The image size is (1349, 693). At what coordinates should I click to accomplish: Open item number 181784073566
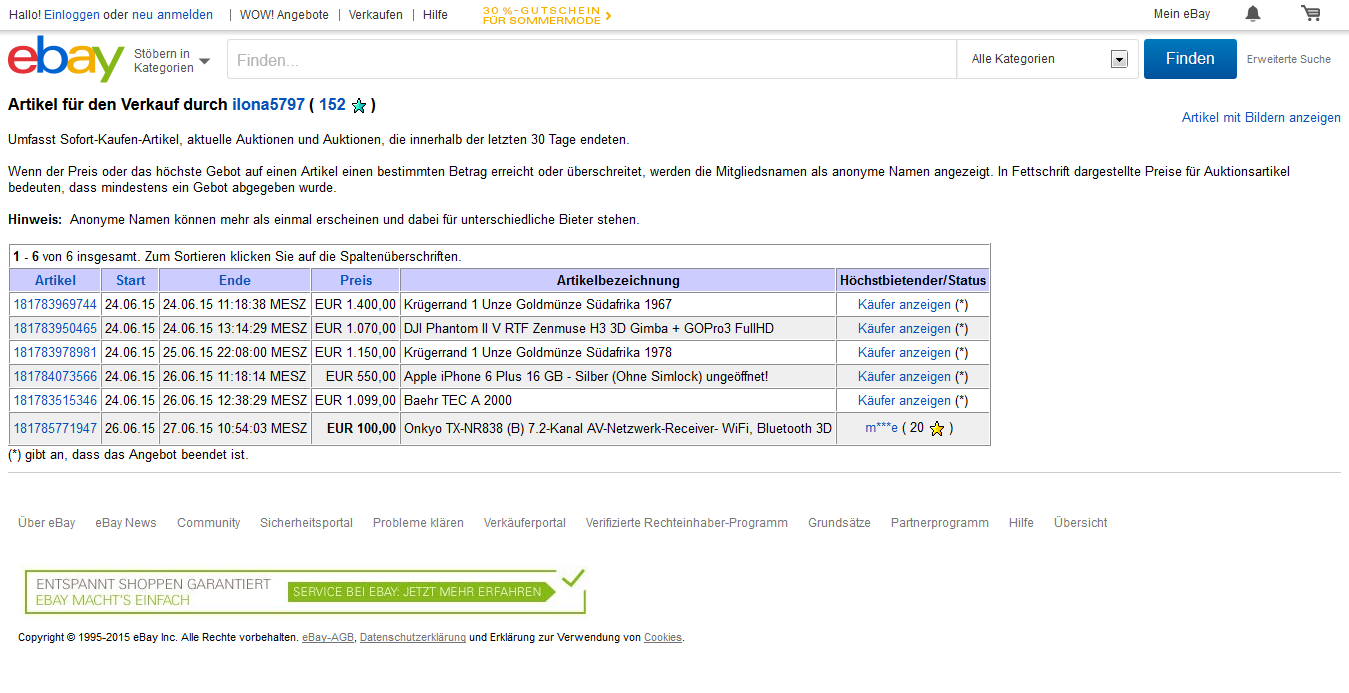coord(55,377)
